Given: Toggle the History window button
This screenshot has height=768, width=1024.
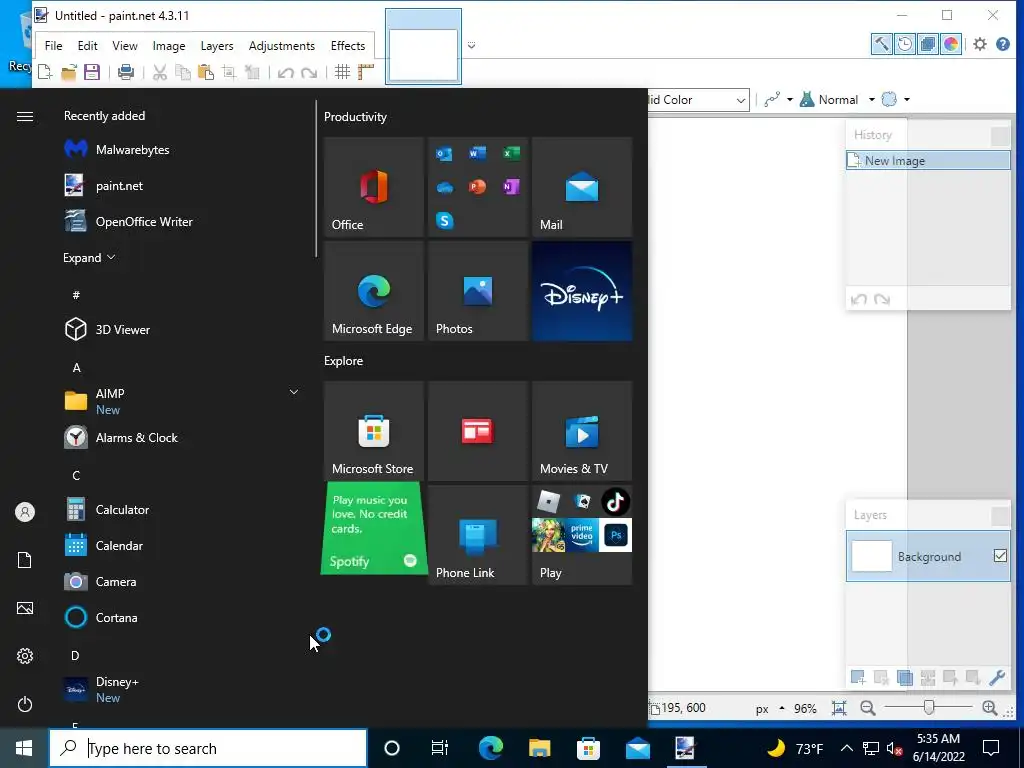Looking at the screenshot, I should (904, 44).
